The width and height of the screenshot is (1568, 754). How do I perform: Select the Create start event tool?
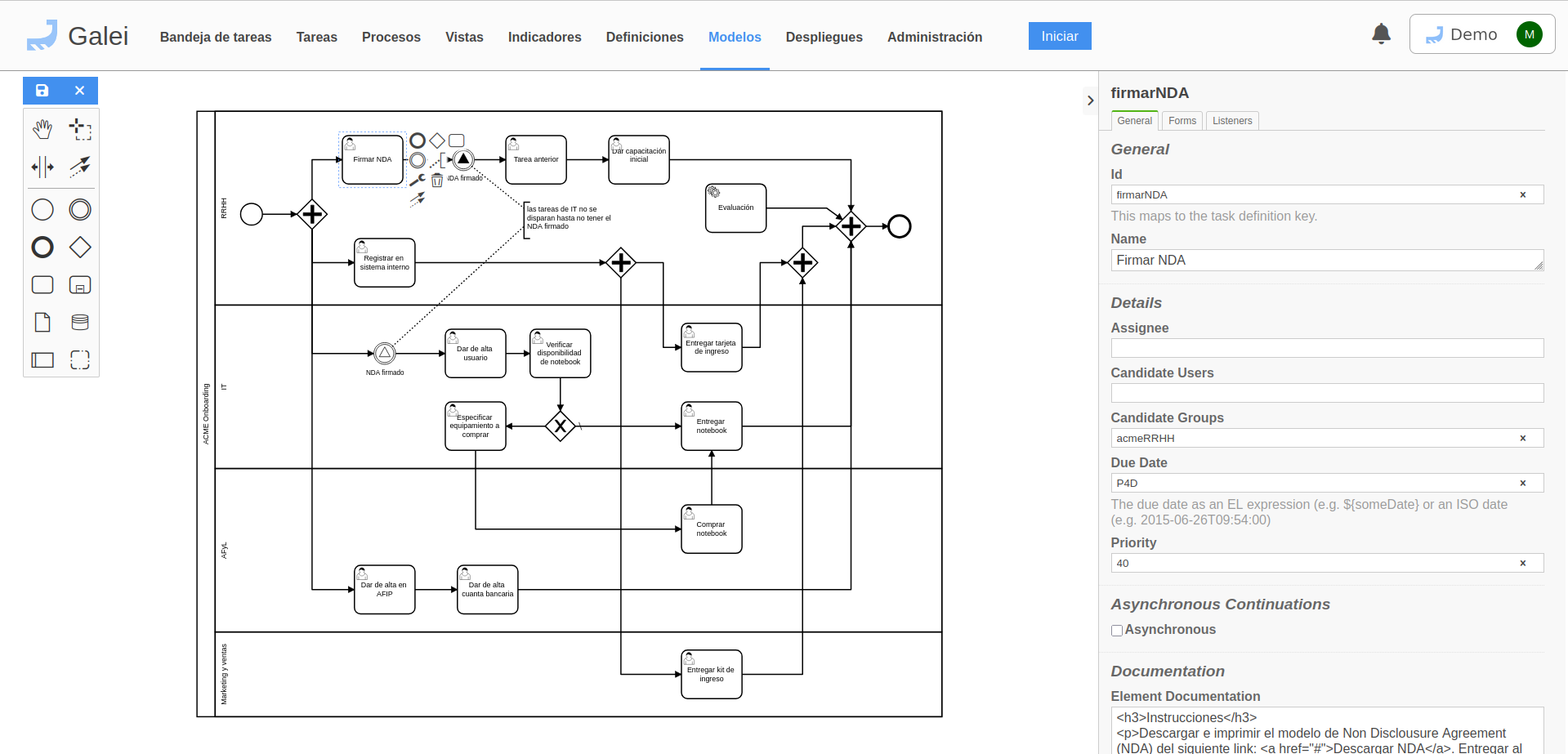pos(42,209)
